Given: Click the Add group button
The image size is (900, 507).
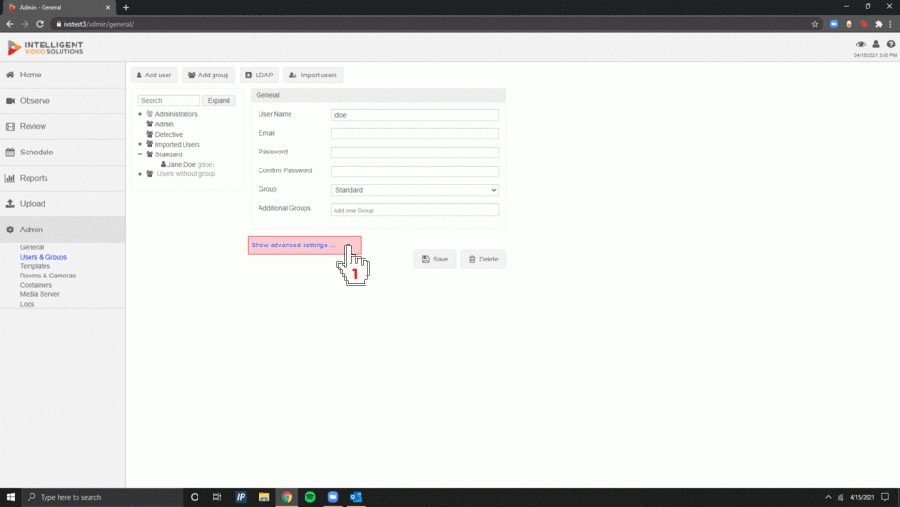Looking at the screenshot, I should click(208, 75).
